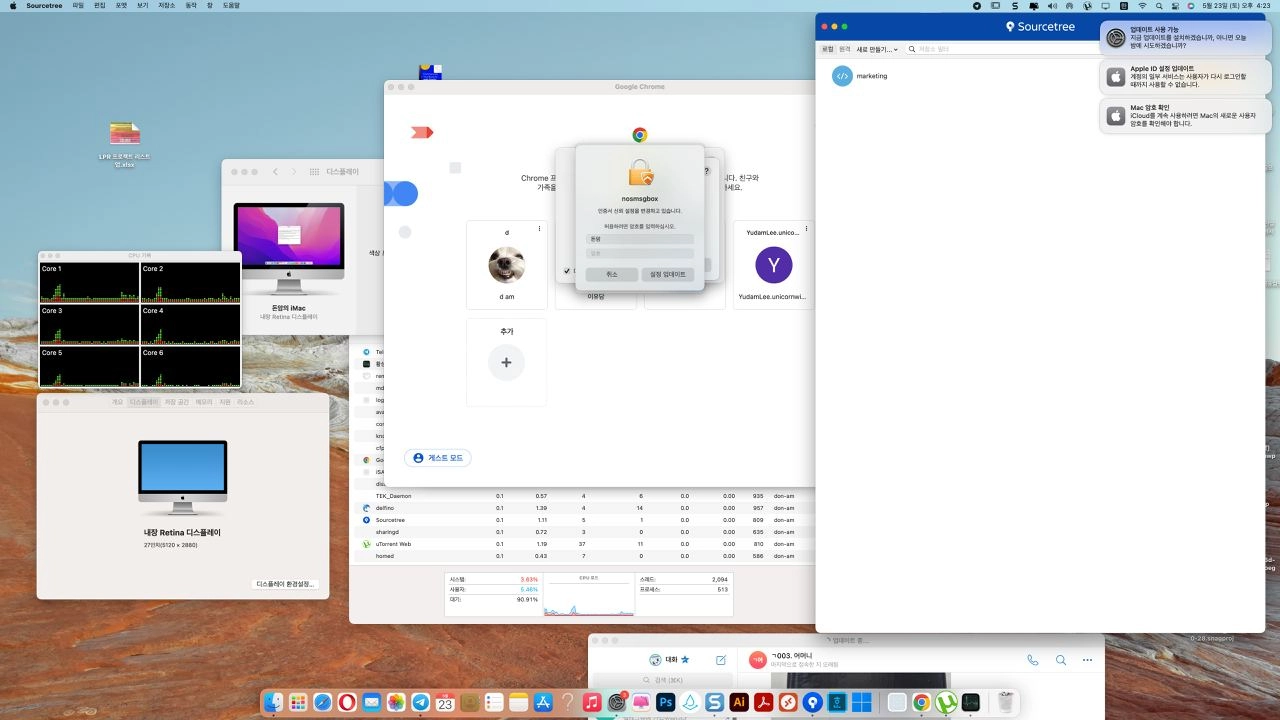Click the Apple ID 설정 업데이트 notification

point(1186,77)
